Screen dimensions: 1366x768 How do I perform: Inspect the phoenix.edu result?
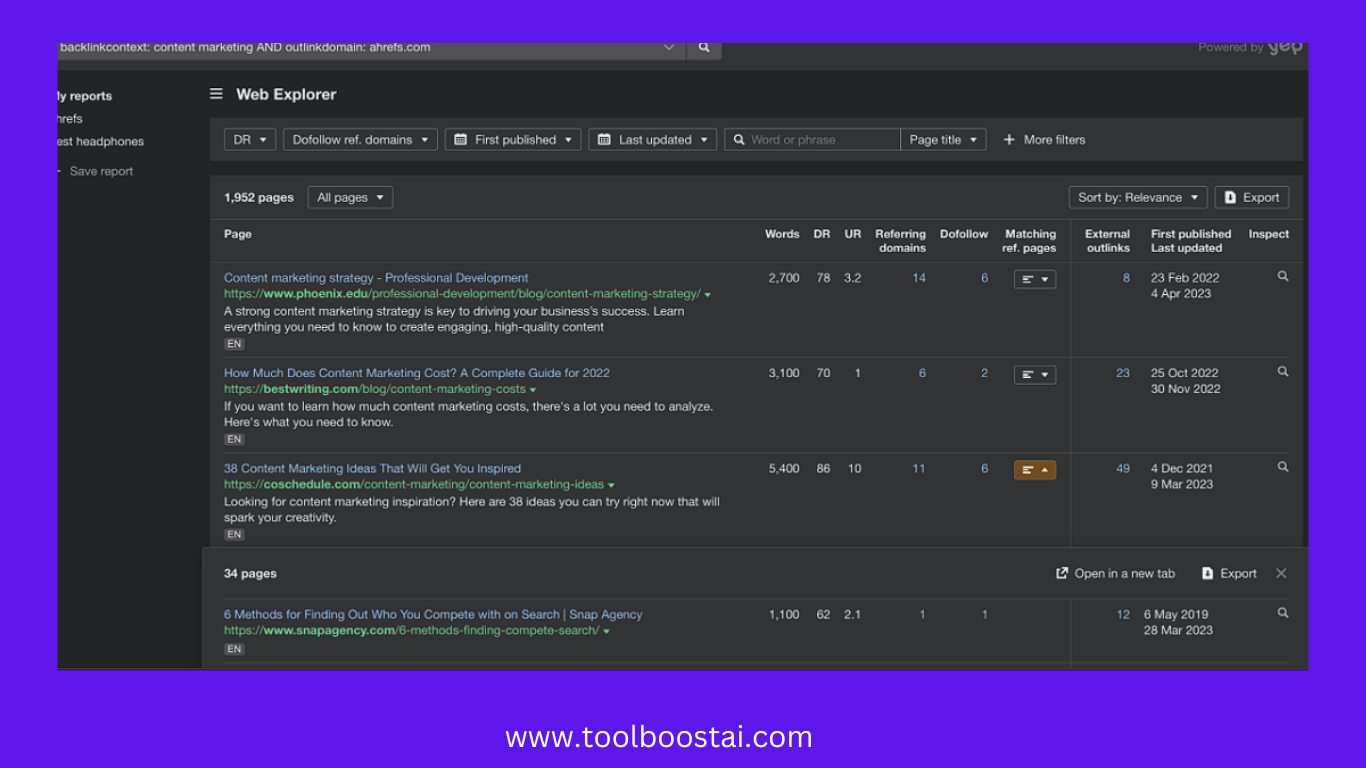[1283, 277]
